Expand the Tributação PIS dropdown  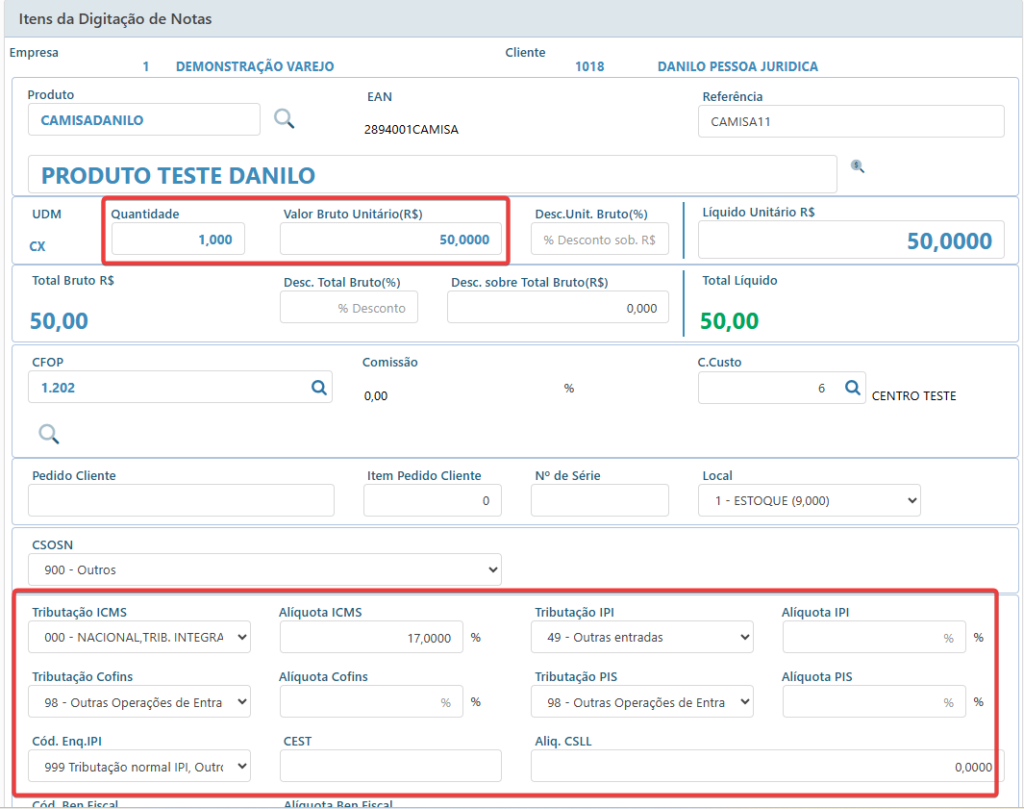click(642, 702)
